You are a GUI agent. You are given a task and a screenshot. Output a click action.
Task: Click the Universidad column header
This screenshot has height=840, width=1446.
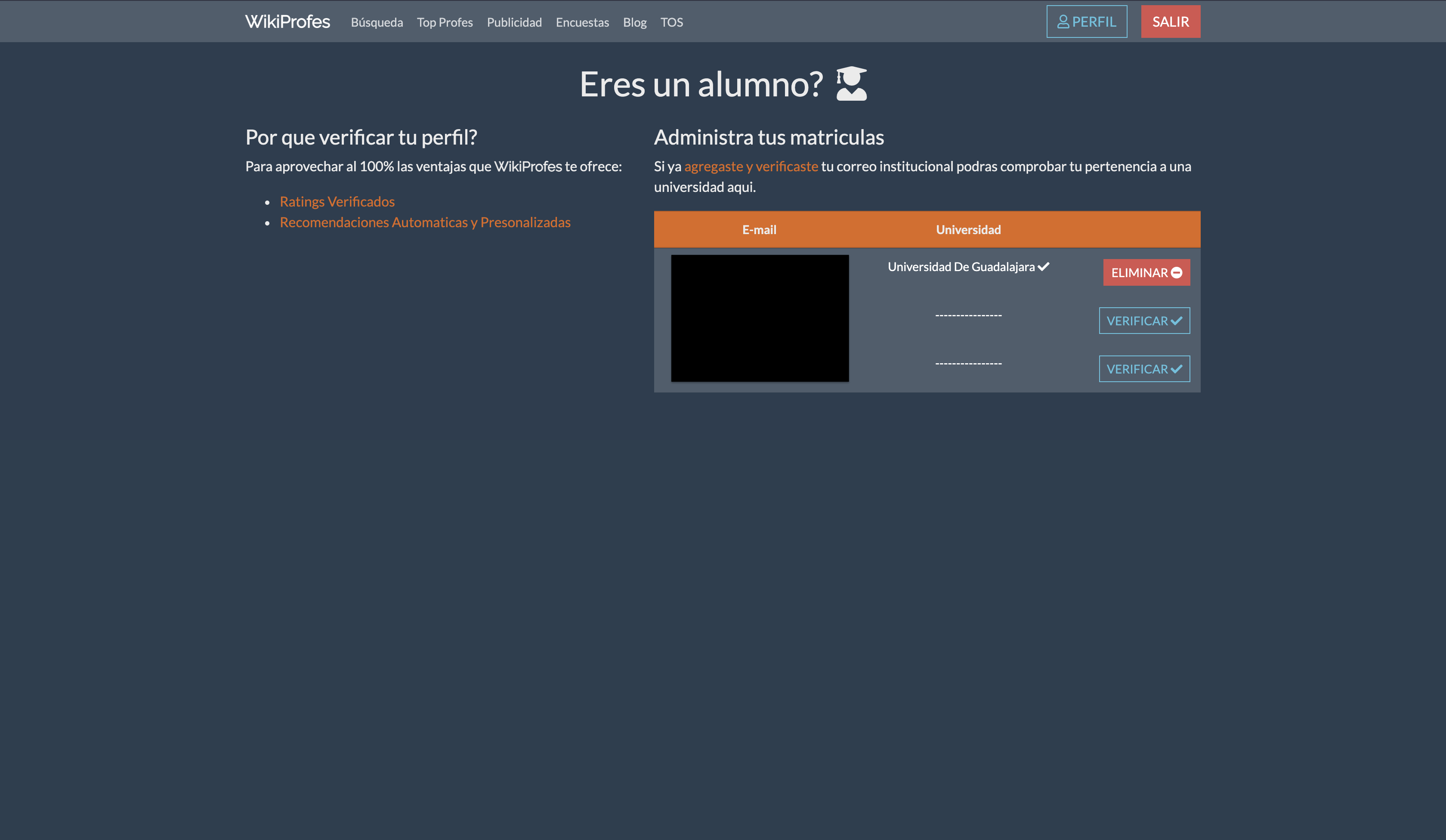969,229
